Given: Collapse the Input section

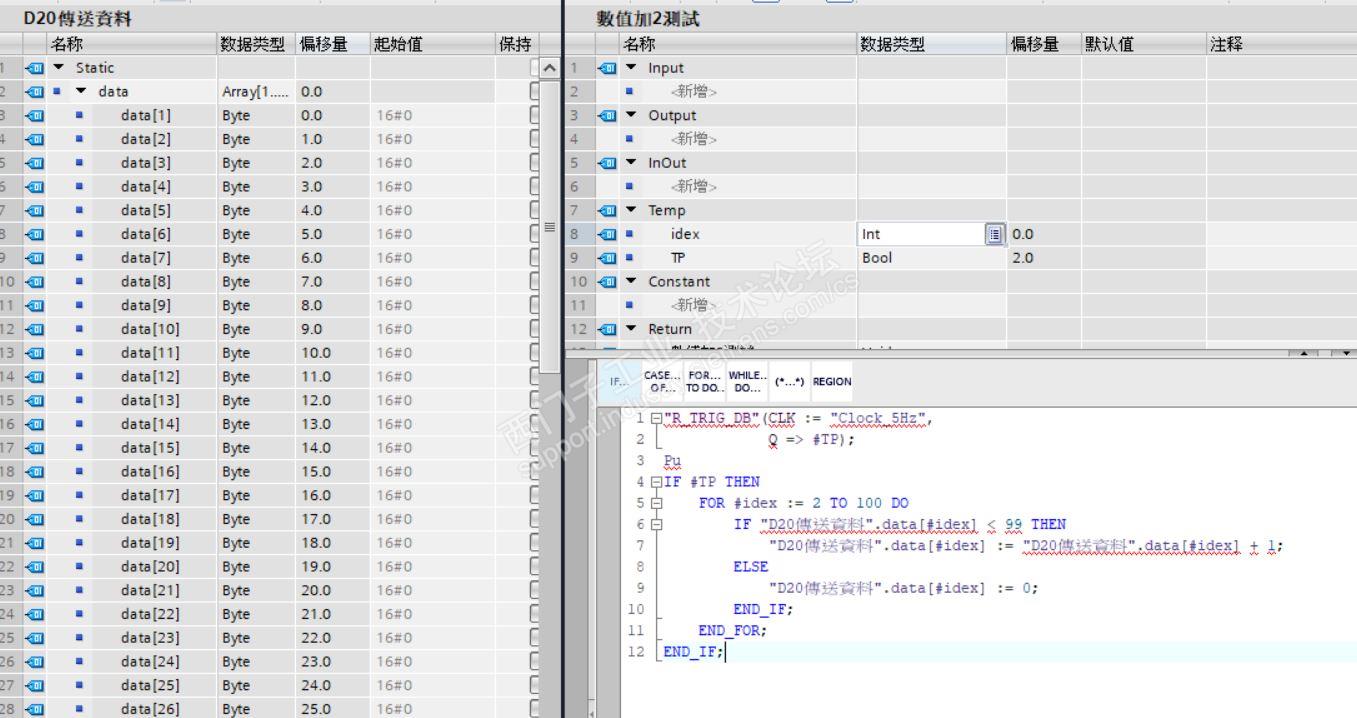Looking at the screenshot, I should tap(630, 68).
